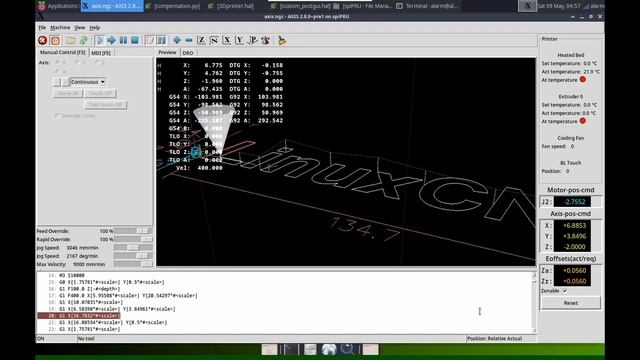This screenshot has height=360, width=640.
Task: Click the Reset button in Eoffsets panel
Action: click(571, 303)
